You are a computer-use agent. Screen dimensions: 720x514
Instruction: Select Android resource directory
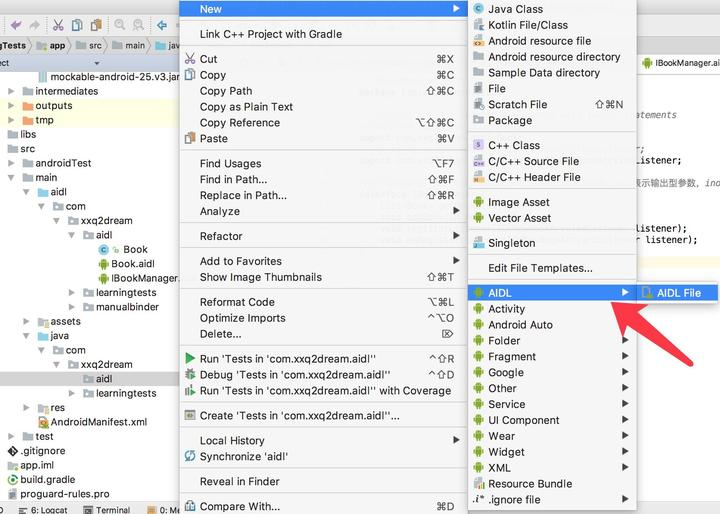[552, 57]
